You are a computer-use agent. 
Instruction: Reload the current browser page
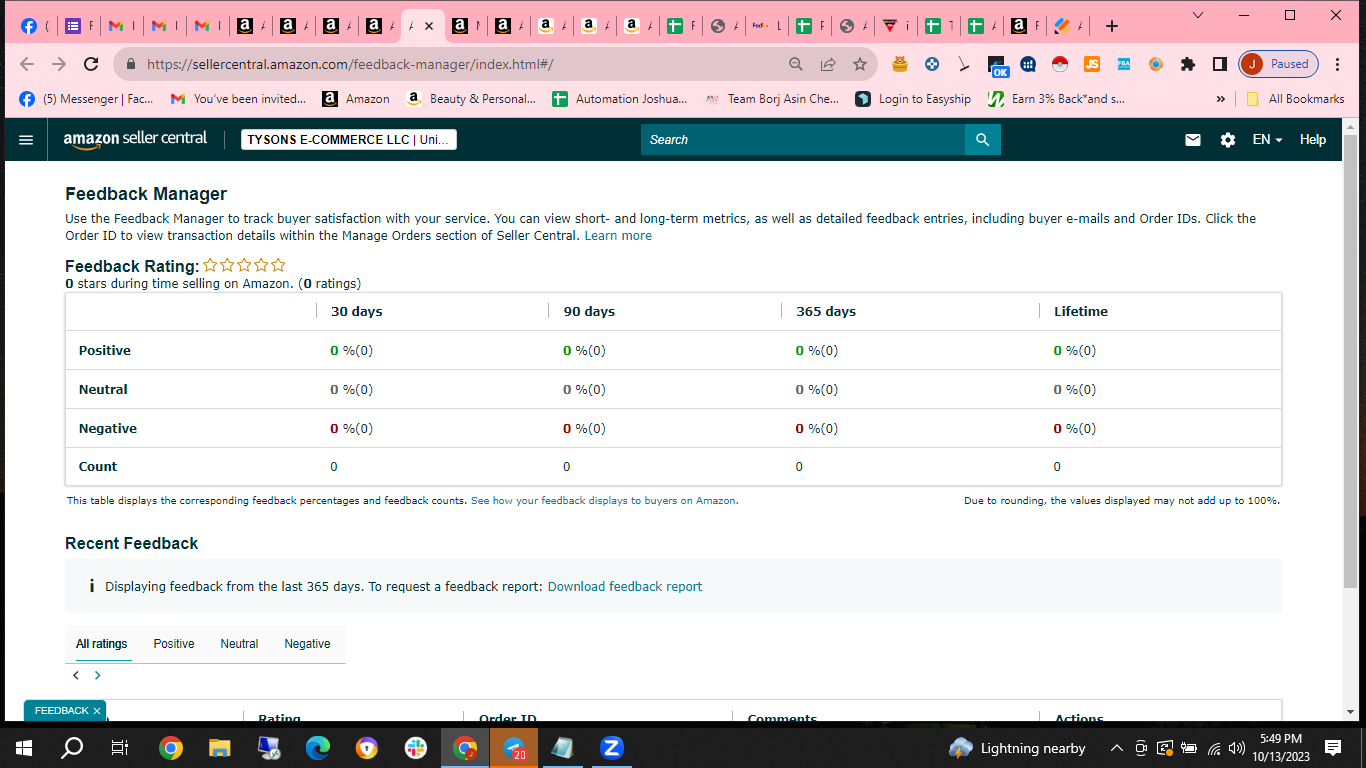click(91, 64)
